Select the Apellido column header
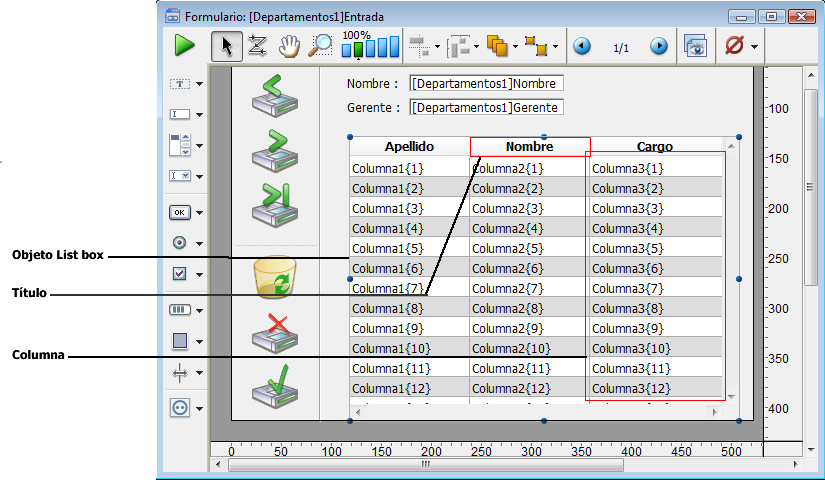Image resolution: width=825 pixels, height=480 pixels. point(409,147)
